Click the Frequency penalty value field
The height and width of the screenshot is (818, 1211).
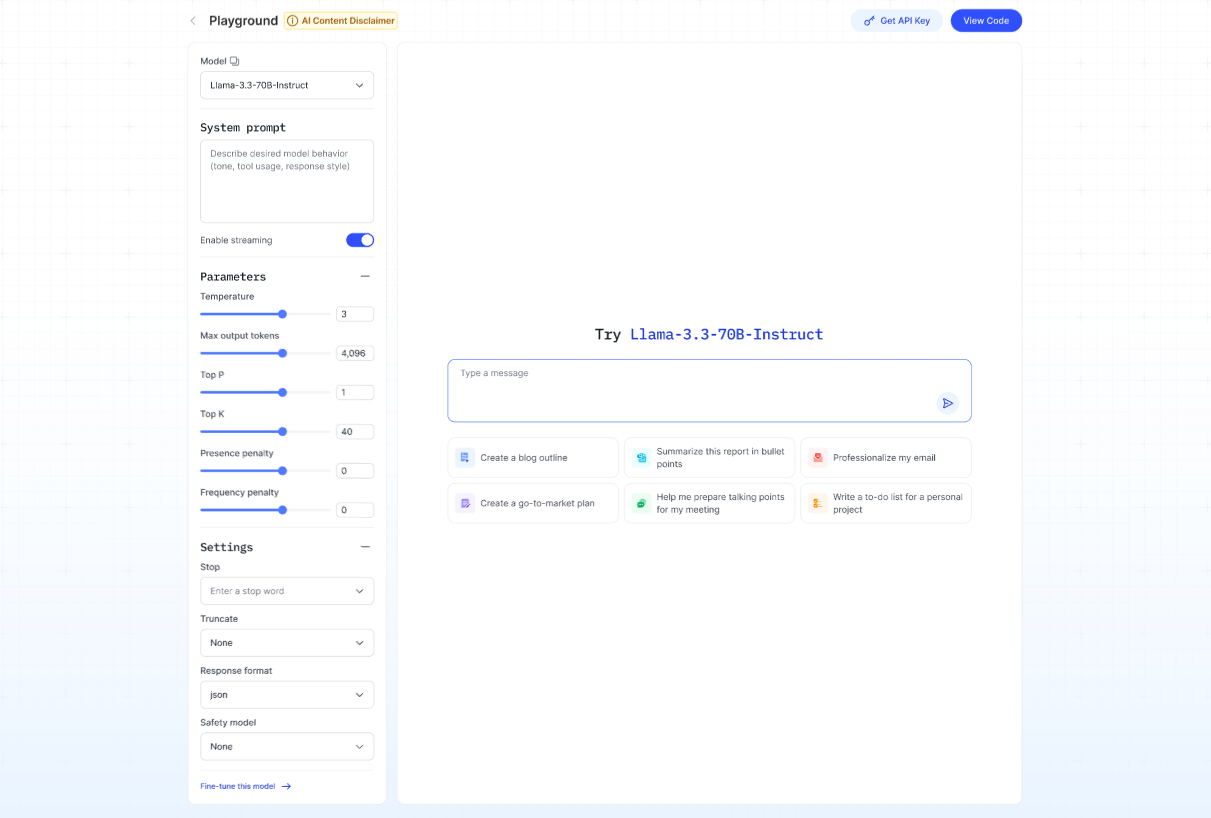tap(355, 510)
